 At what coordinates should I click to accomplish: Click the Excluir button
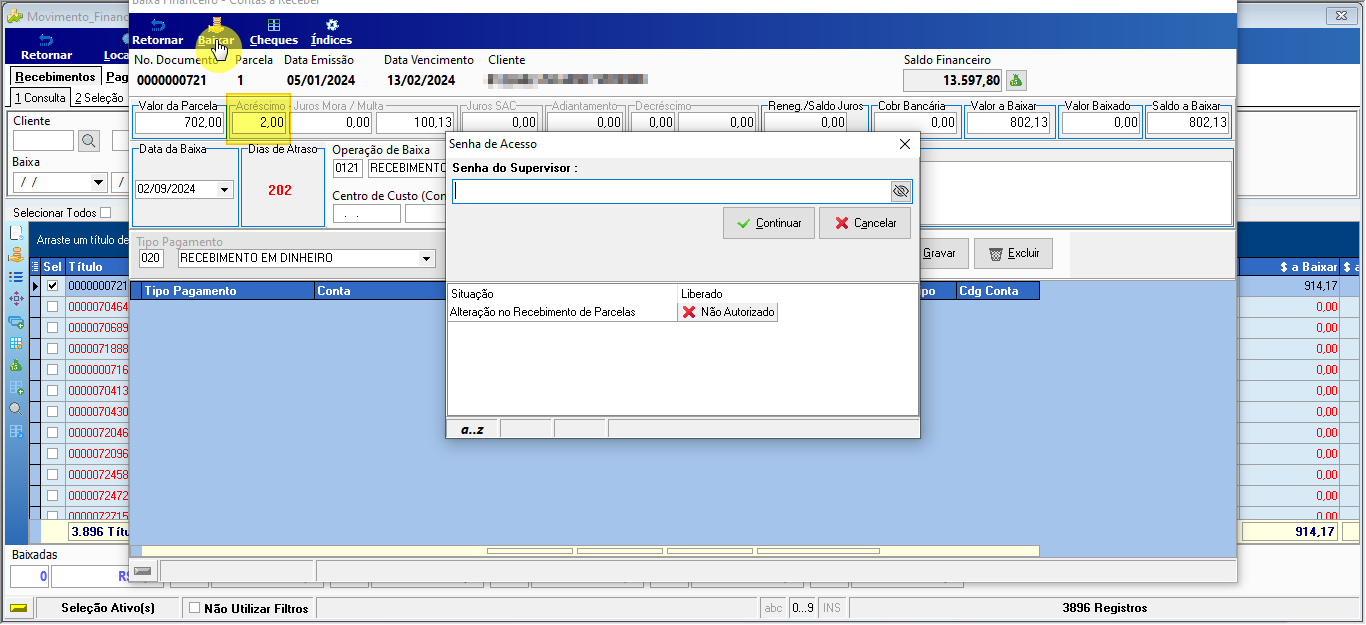1013,253
